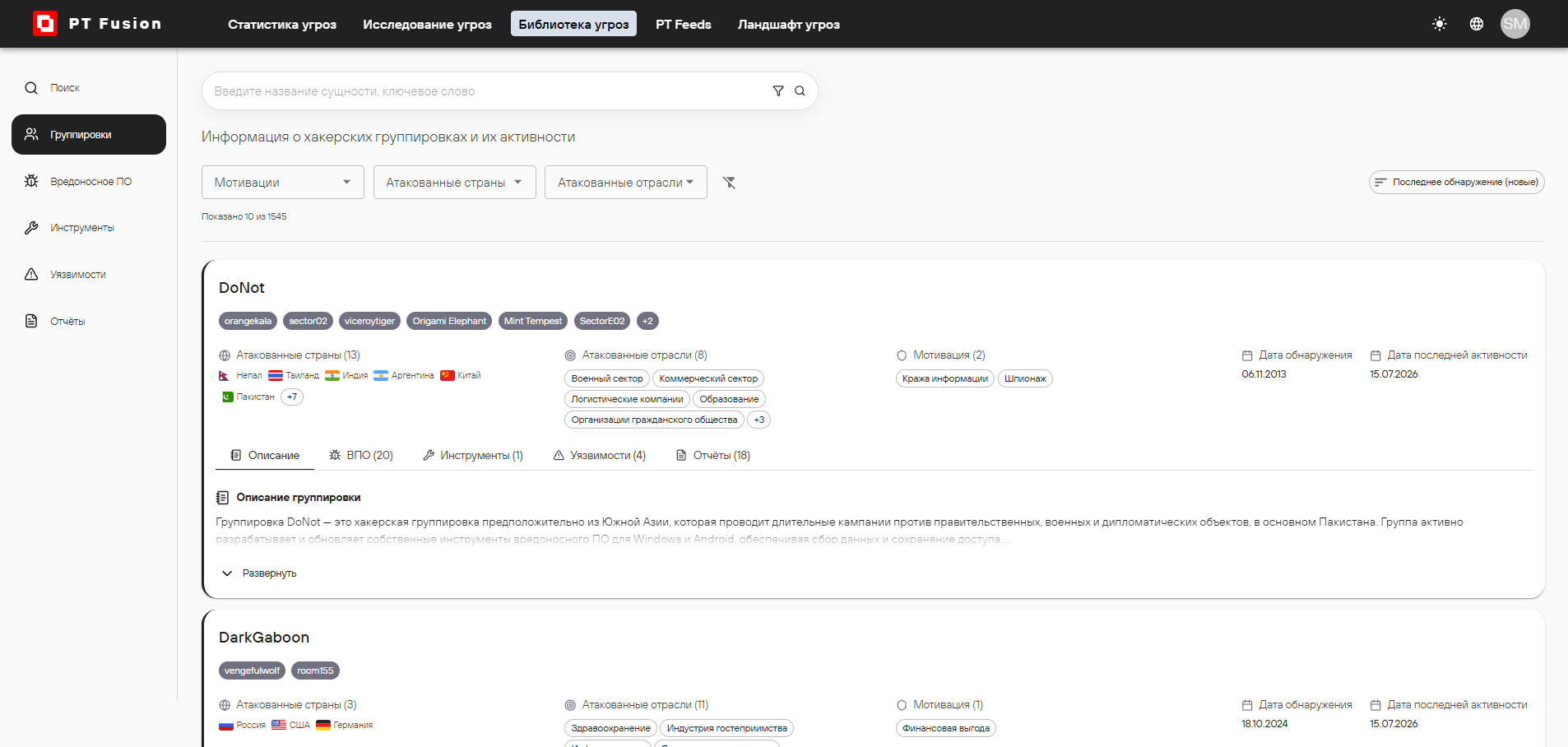Screen dimensions: 1568x747
Task: Show the +2 more DoNot aliases
Action: click(x=647, y=321)
